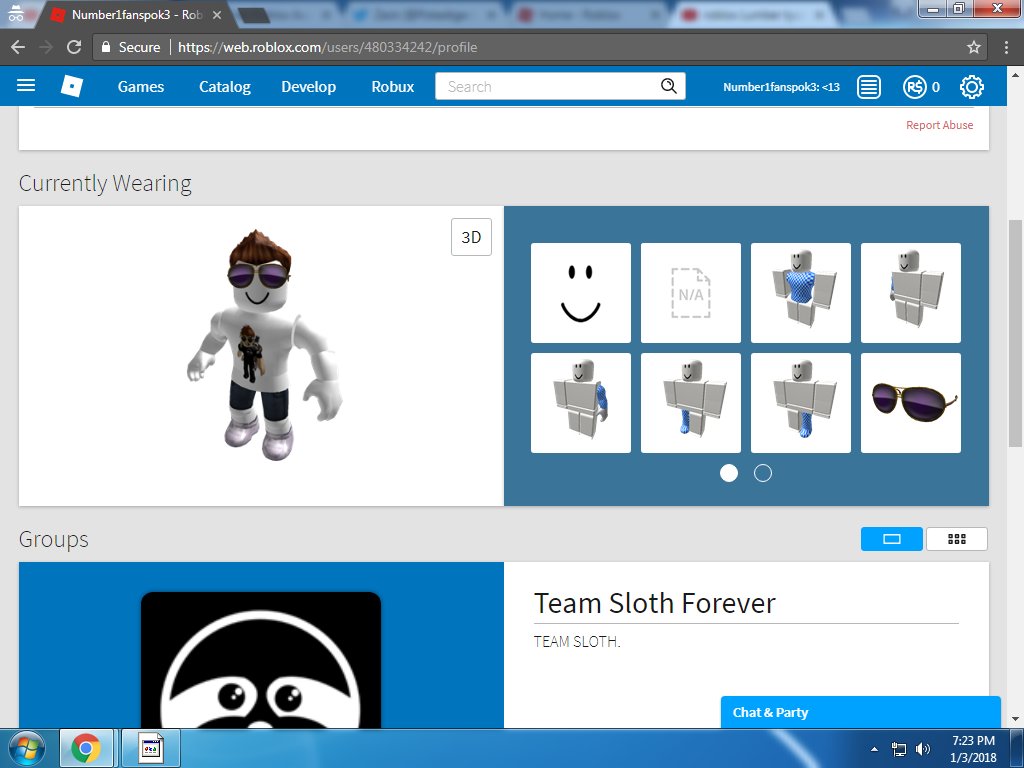Image resolution: width=1024 pixels, height=768 pixels.
Task: Click into the Roblox search field
Action: [x=549, y=86]
